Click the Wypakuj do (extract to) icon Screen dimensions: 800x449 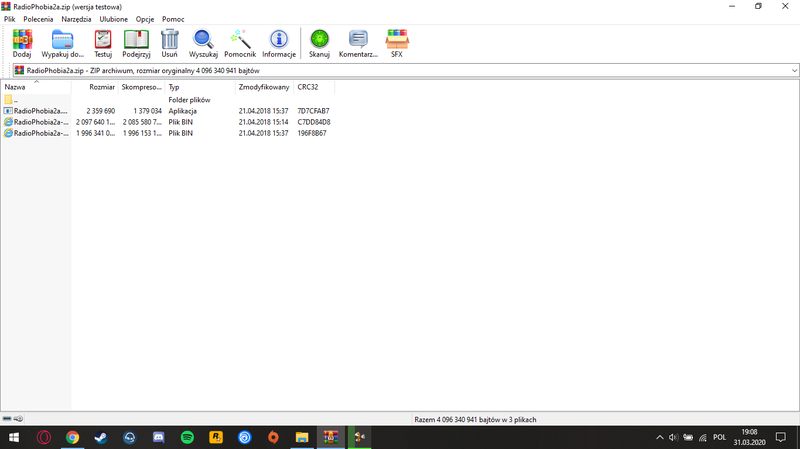[63, 41]
